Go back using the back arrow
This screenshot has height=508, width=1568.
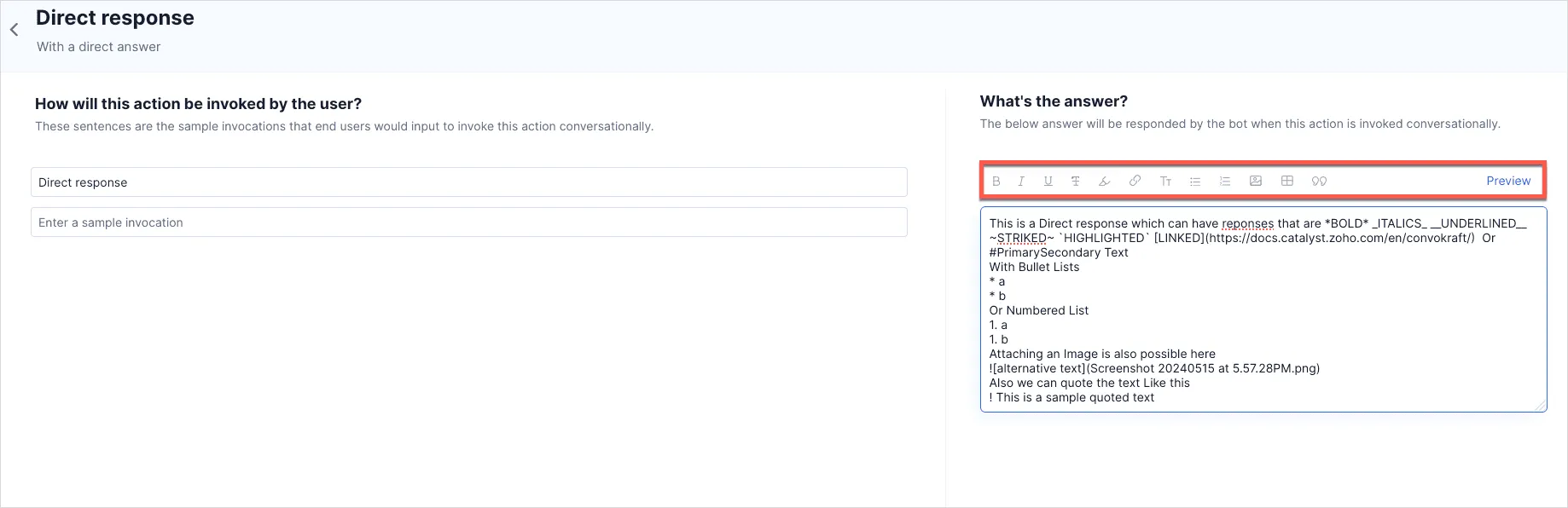click(x=15, y=30)
